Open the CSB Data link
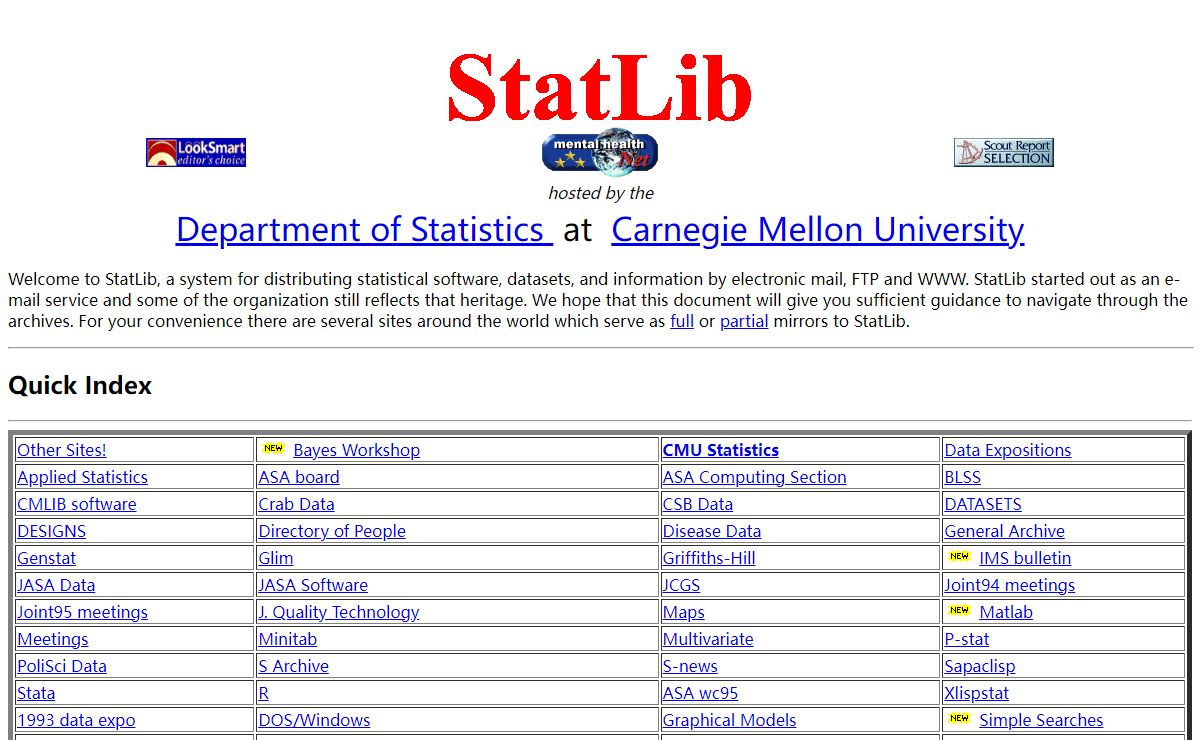The width and height of the screenshot is (1200, 740). pos(698,504)
